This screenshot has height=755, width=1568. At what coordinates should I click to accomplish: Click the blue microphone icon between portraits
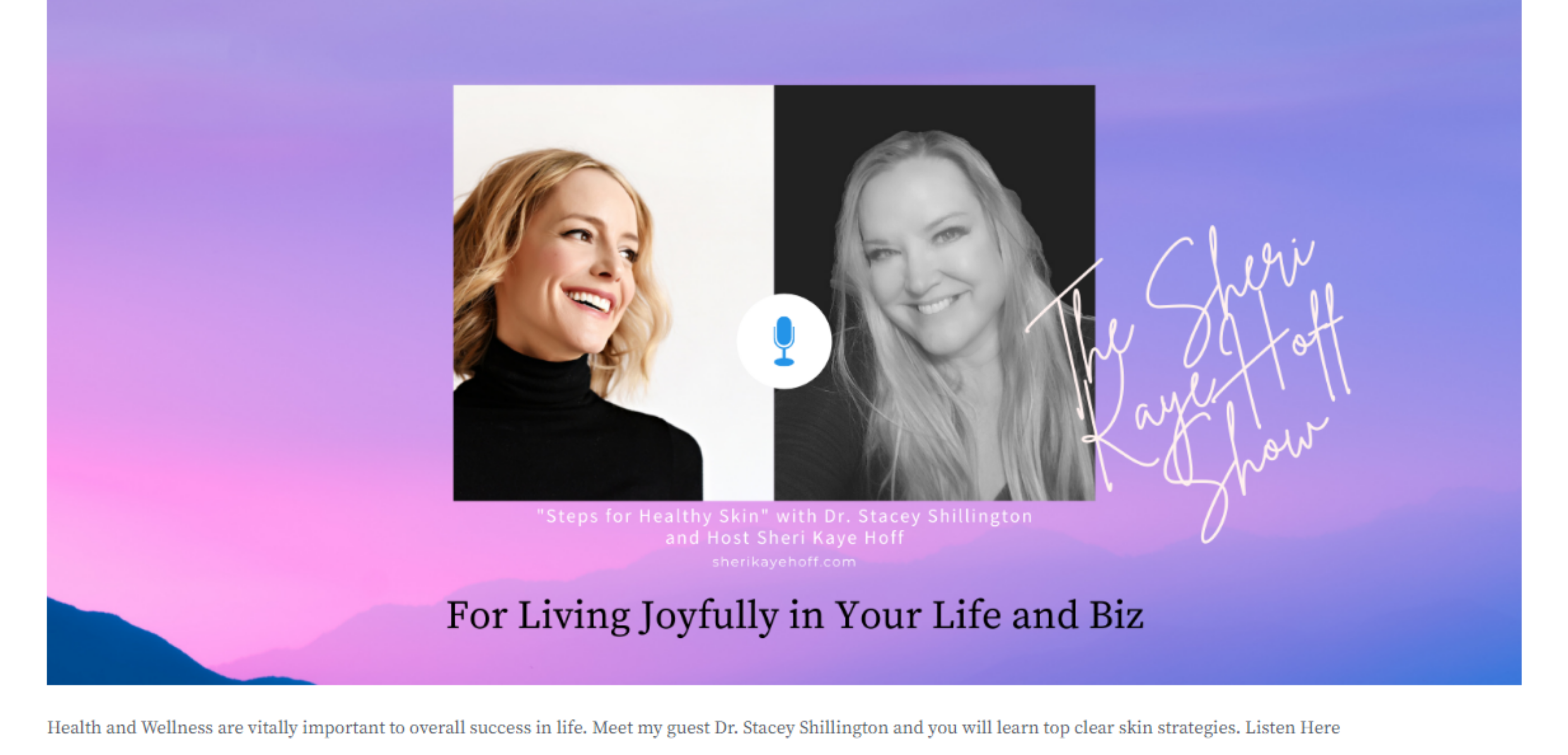tap(783, 341)
